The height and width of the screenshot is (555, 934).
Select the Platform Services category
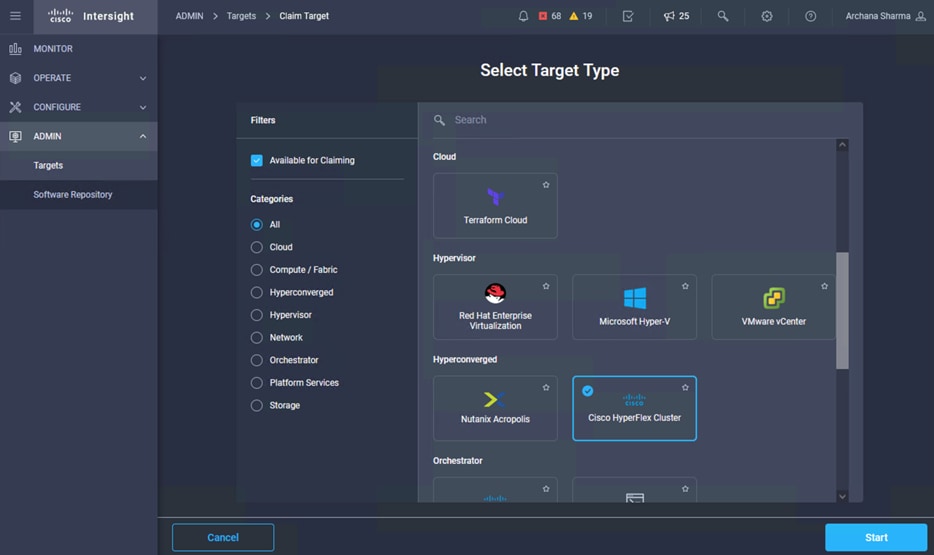tap(256, 383)
